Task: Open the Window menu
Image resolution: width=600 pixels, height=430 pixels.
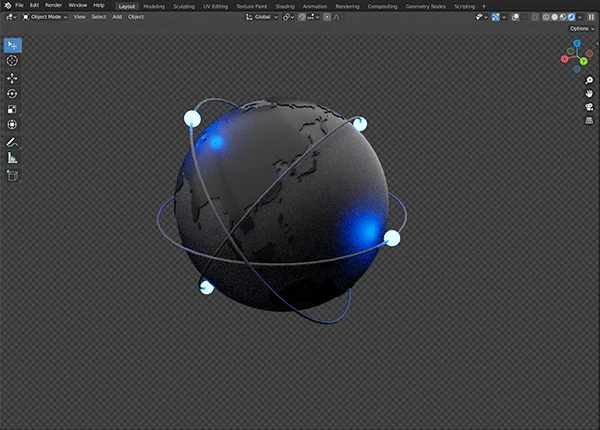Action: 78,5
